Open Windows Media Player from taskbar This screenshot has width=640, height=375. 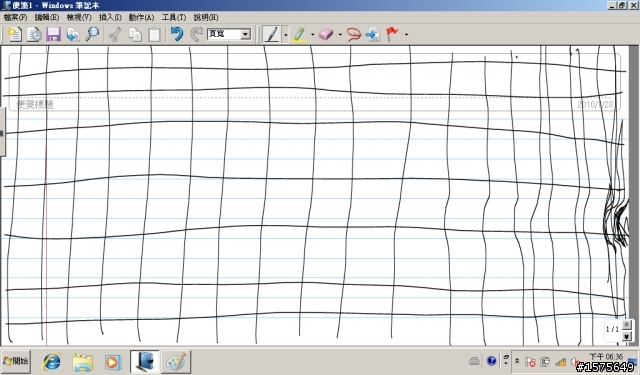pyautogui.click(x=113, y=362)
